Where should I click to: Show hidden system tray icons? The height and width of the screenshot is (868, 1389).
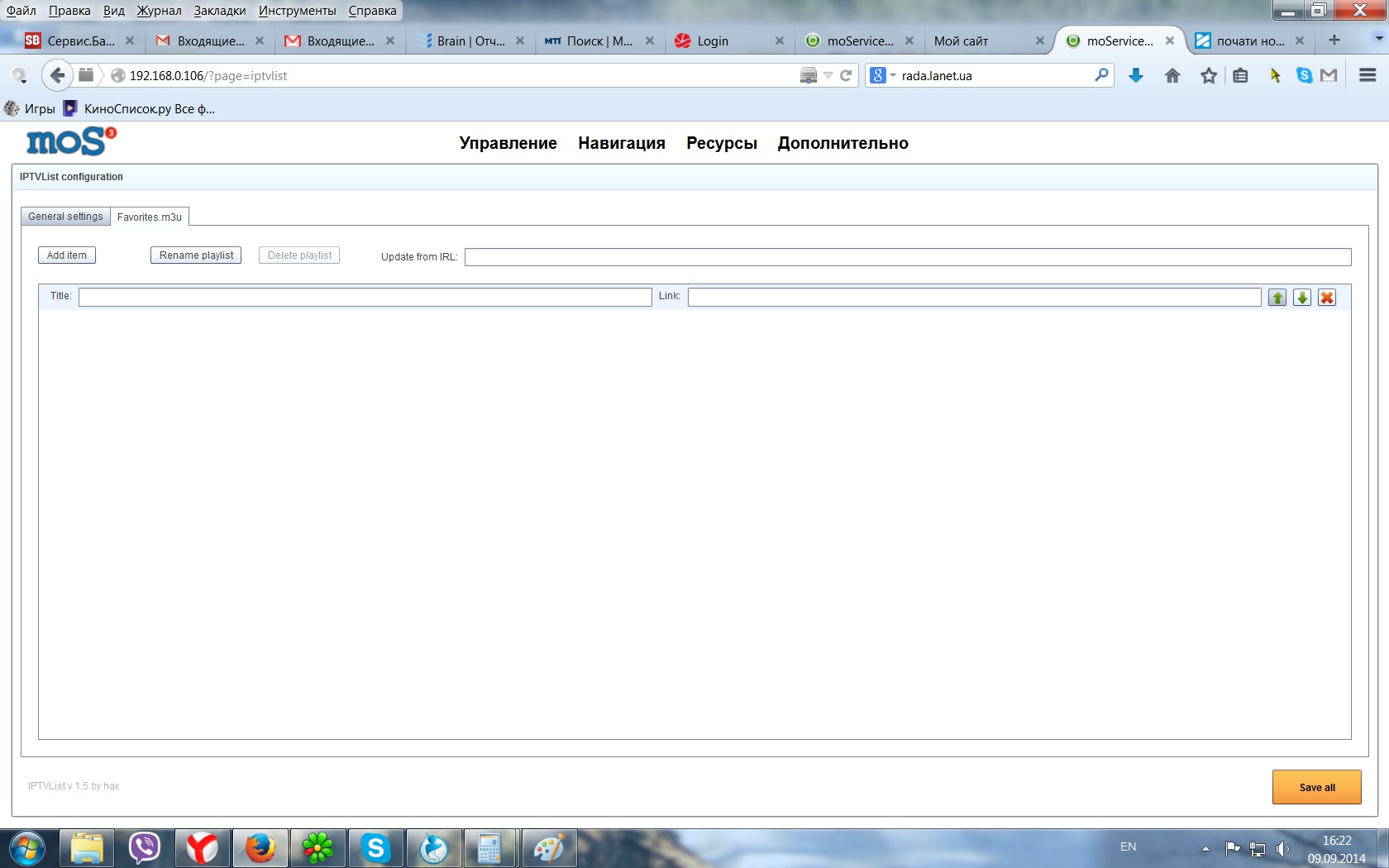point(1205,848)
